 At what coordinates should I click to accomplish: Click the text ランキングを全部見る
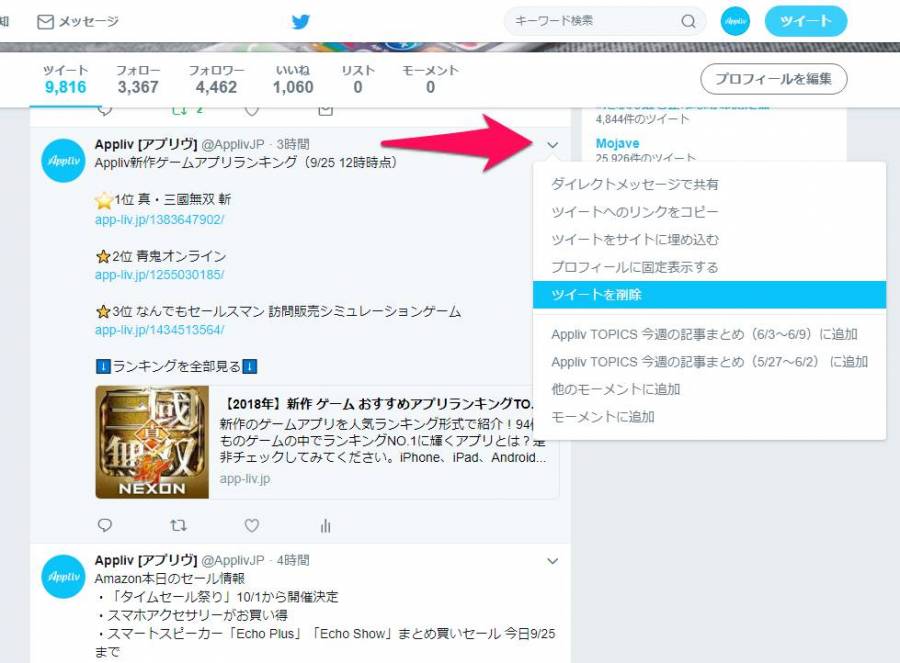coord(176,366)
